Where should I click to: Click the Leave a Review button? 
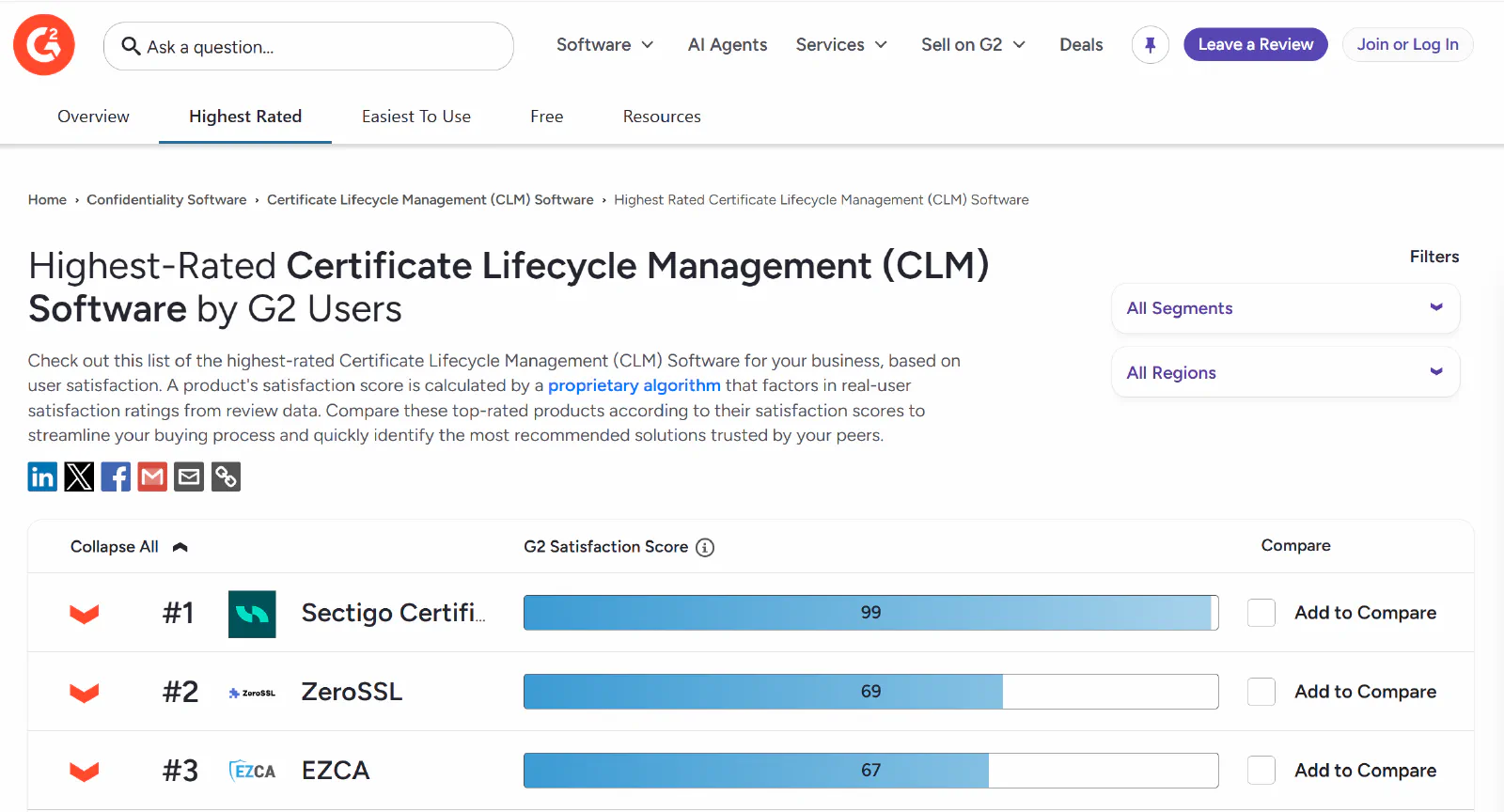pos(1255,44)
